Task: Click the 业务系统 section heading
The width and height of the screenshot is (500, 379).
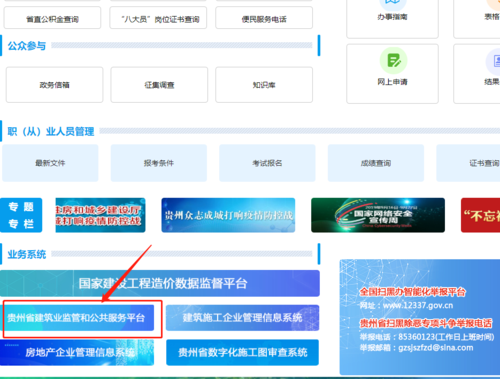Action: click(27, 254)
